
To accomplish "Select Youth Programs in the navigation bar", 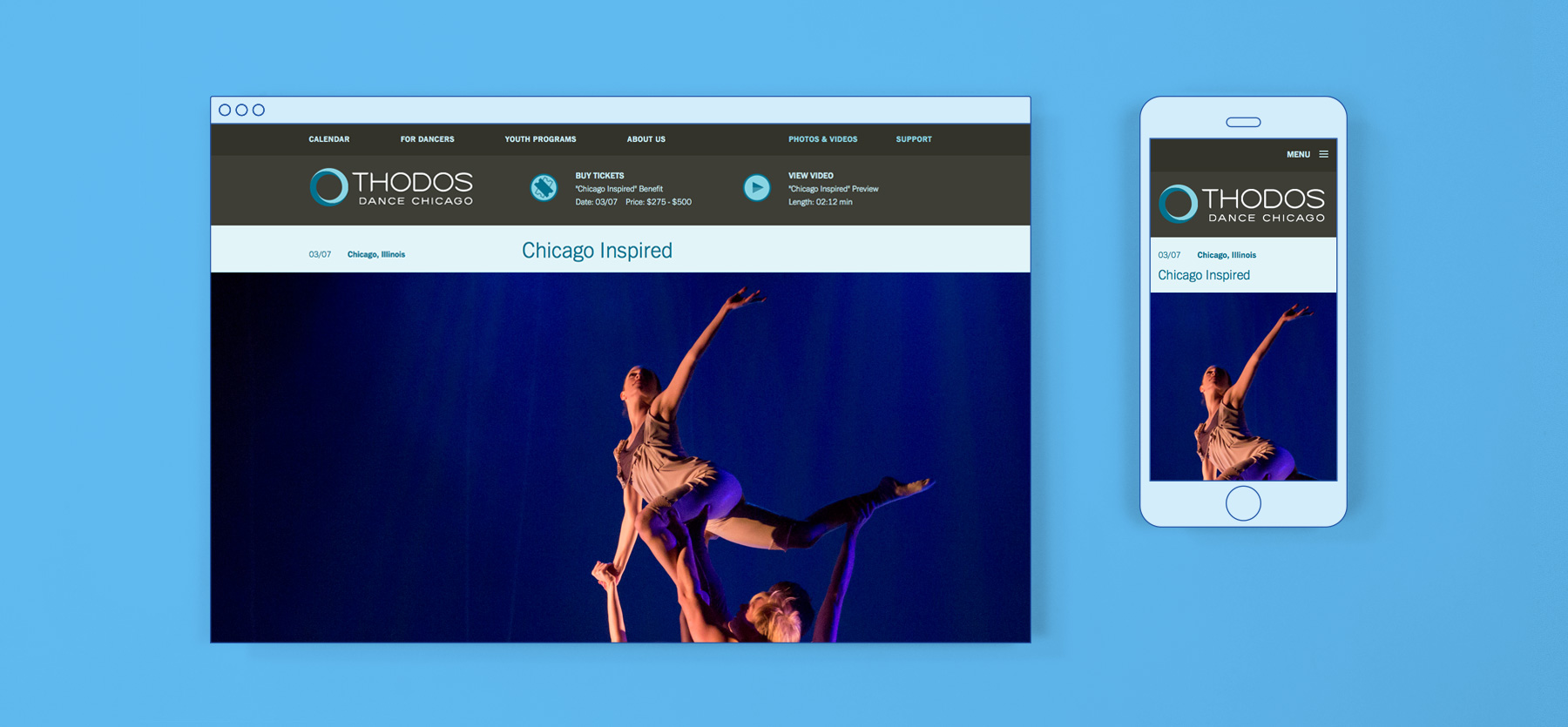I will pyautogui.click(x=540, y=139).
